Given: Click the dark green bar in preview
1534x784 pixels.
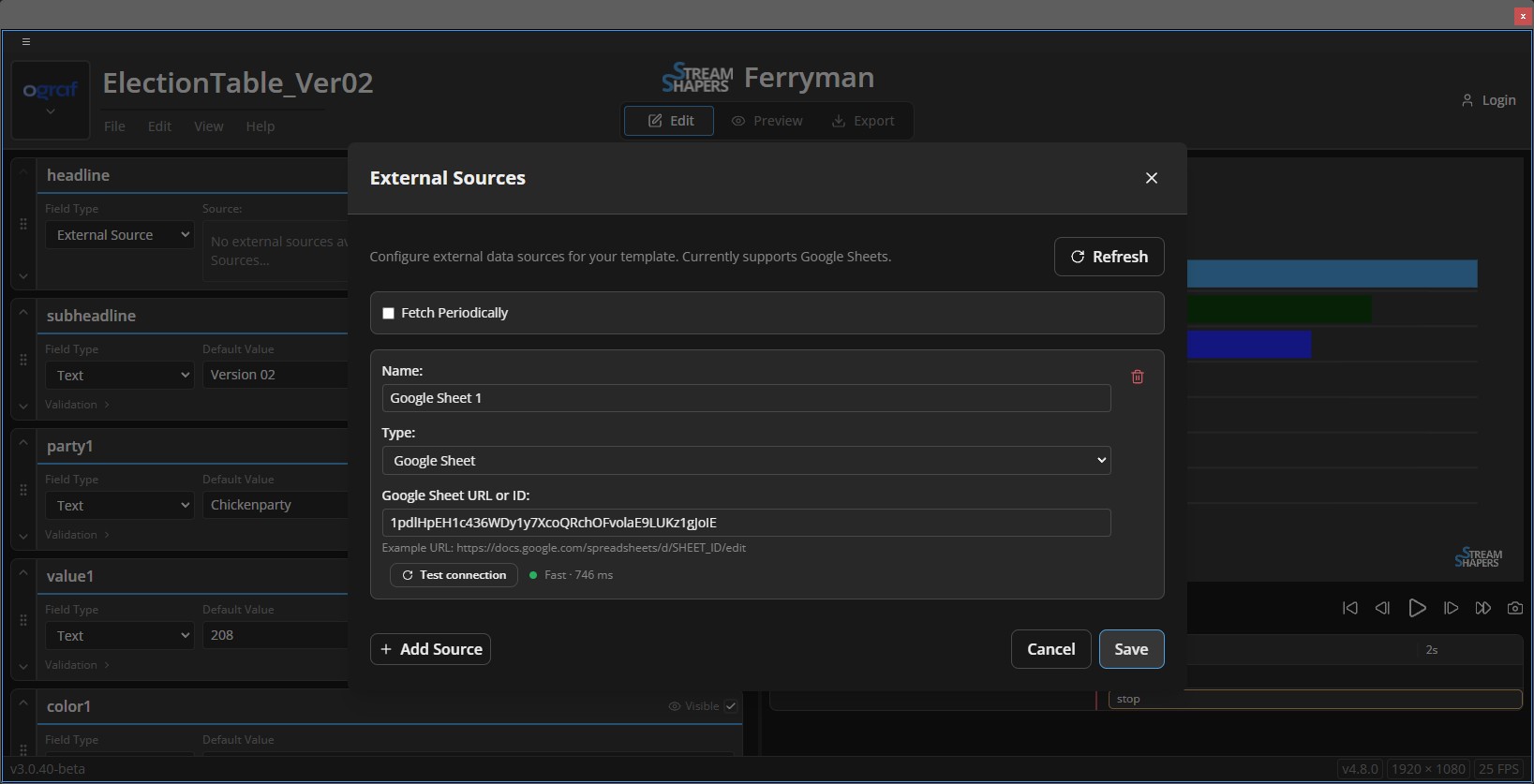Looking at the screenshot, I should (1279, 309).
